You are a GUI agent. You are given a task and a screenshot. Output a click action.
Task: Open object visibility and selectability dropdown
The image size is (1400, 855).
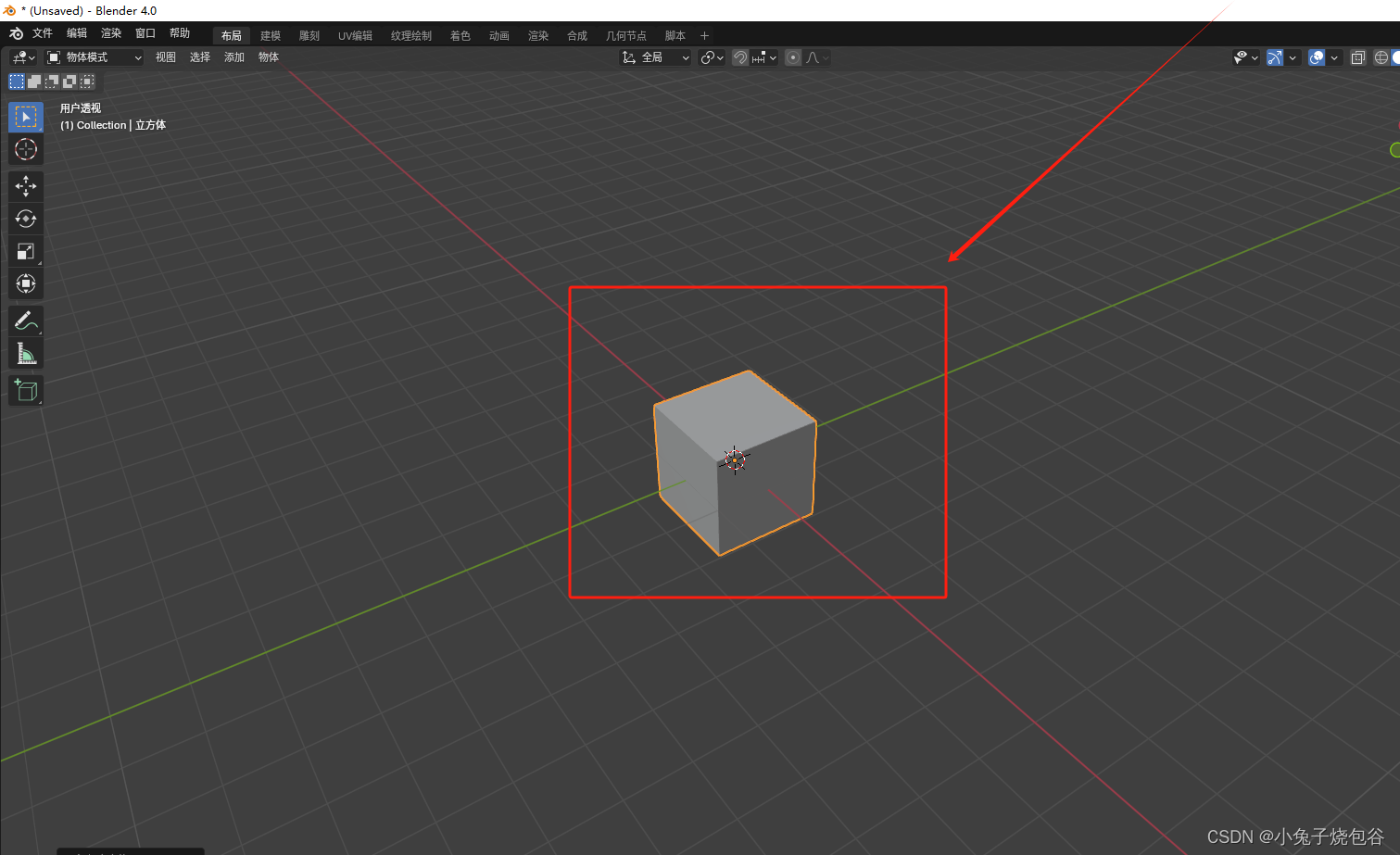[1246, 57]
